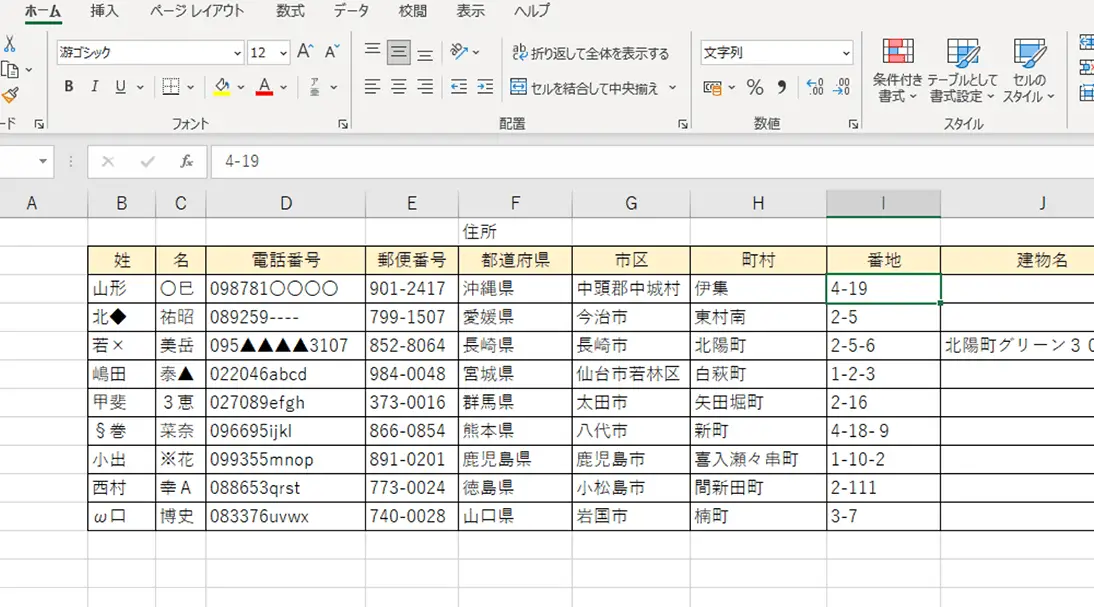
Task: Click 折り返して全体を表示する wrap text button
Action: [x=589, y=53]
